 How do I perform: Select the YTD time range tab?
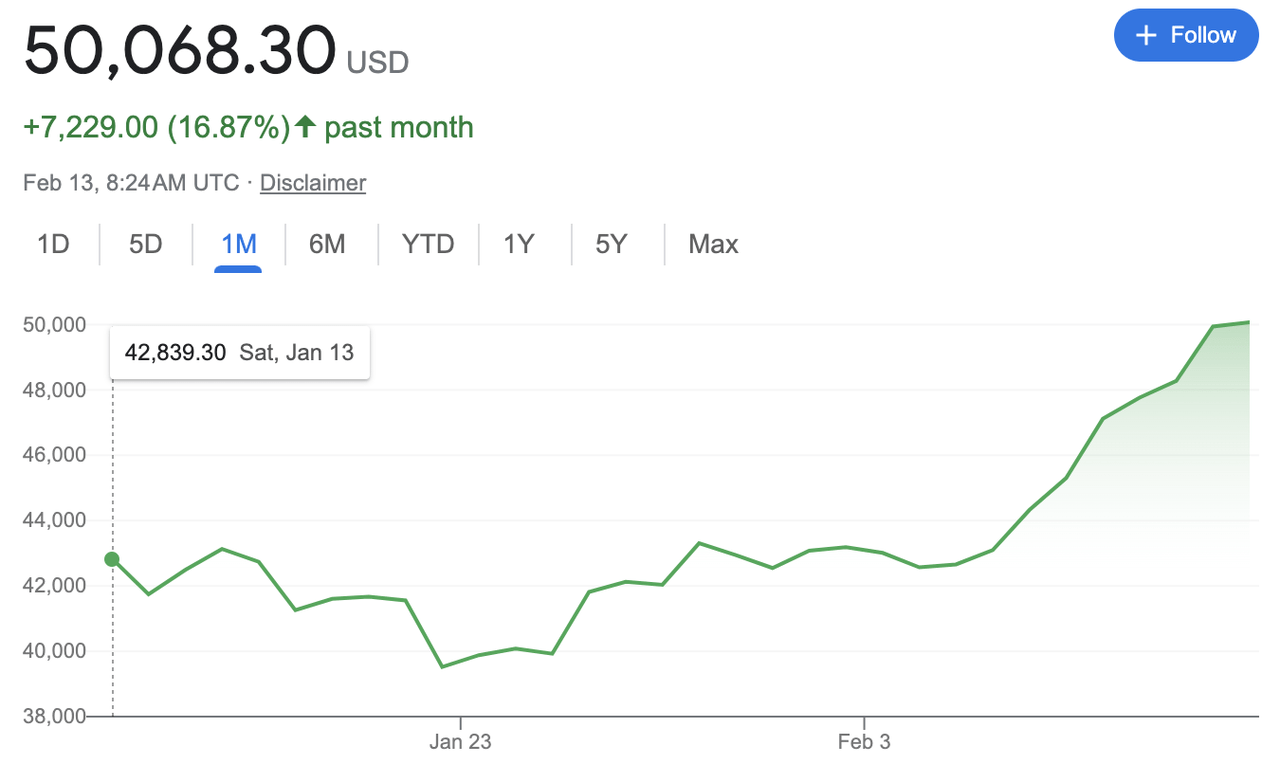click(x=428, y=243)
